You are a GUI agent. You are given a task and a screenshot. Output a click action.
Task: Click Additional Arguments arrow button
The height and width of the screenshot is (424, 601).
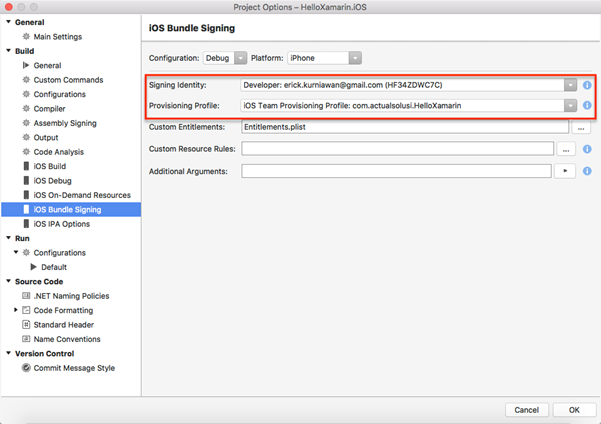coord(567,171)
